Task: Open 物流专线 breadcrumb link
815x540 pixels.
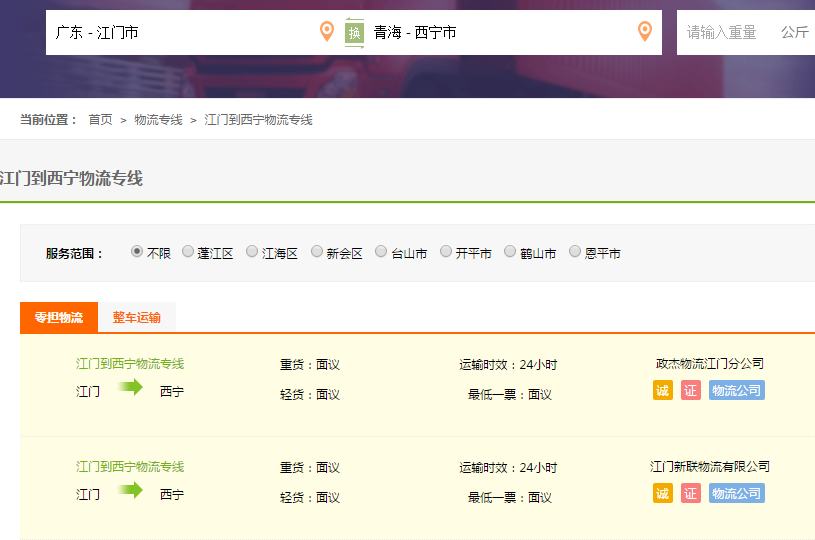Action: (159, 120)
